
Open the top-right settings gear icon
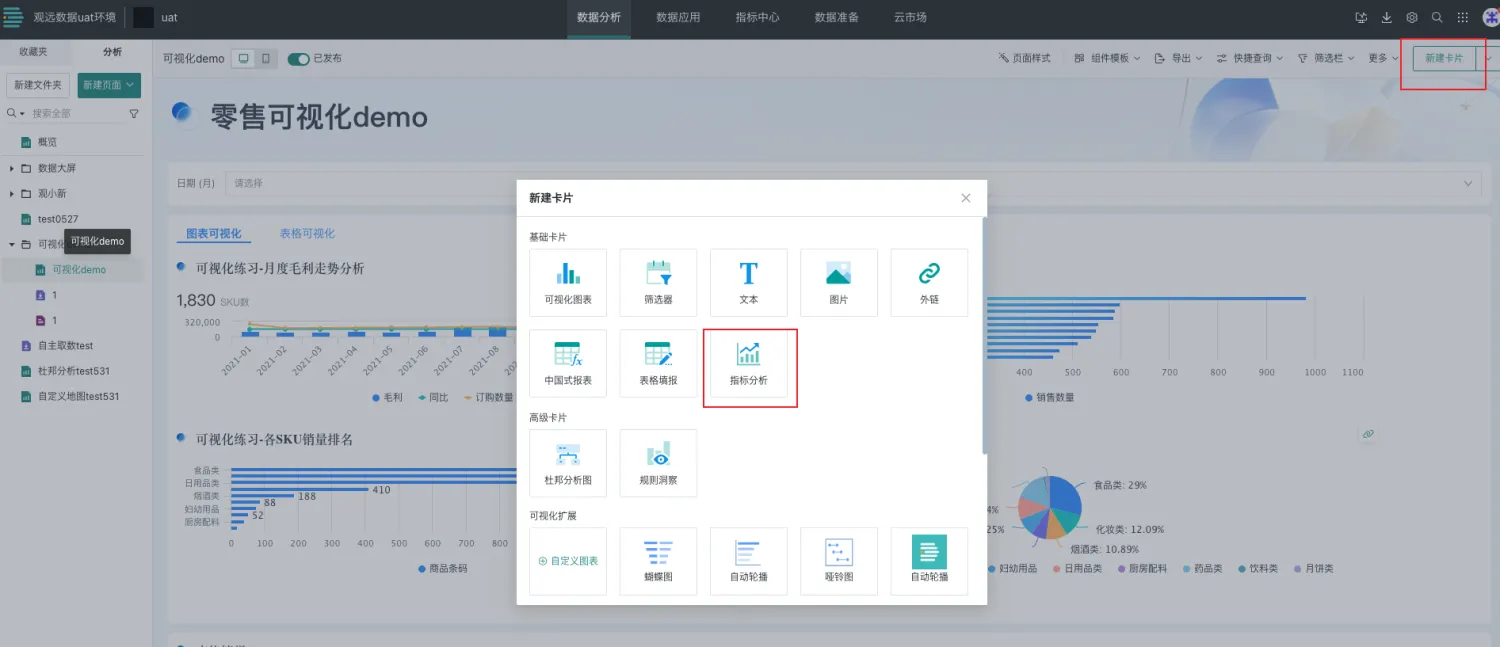pyautogui.click(x=1411, y=17)
